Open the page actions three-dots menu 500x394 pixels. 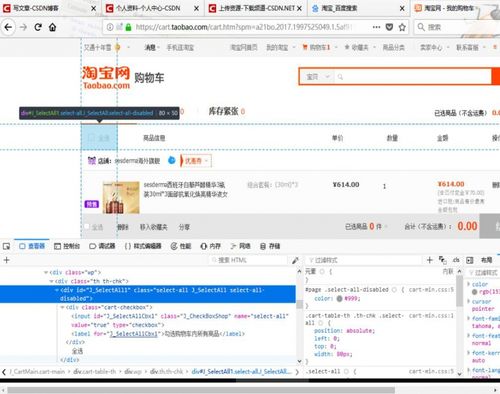point(376,27)
